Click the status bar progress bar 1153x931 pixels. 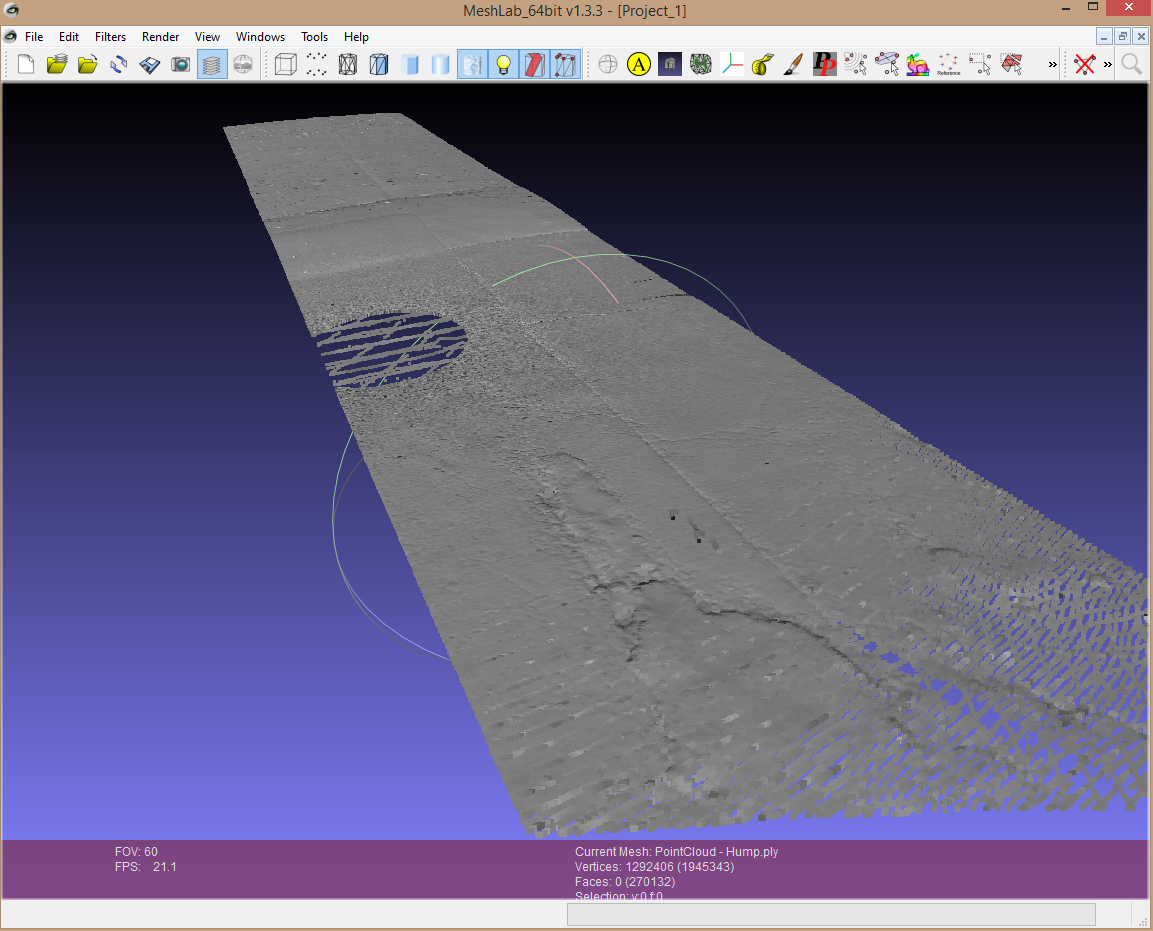(x=831, y=914)
